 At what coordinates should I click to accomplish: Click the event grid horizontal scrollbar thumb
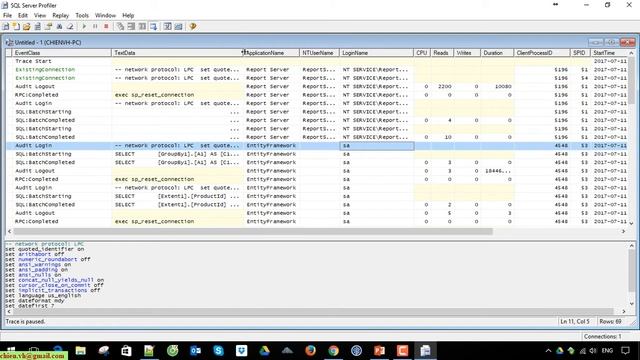[x=253, y=231]
